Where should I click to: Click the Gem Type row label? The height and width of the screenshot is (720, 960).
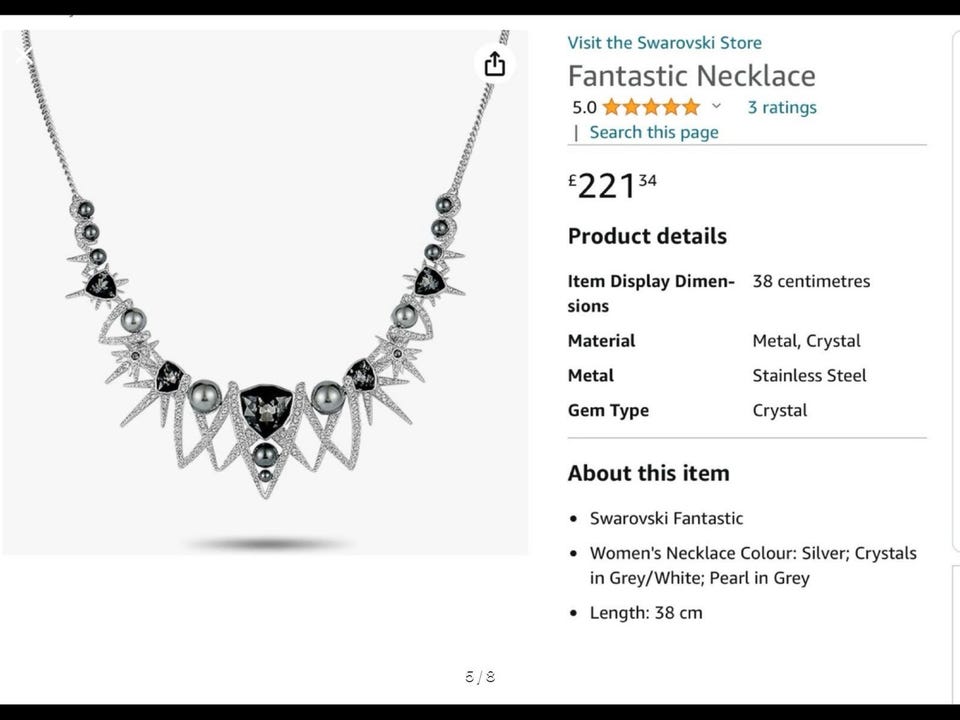coord(608,410)
